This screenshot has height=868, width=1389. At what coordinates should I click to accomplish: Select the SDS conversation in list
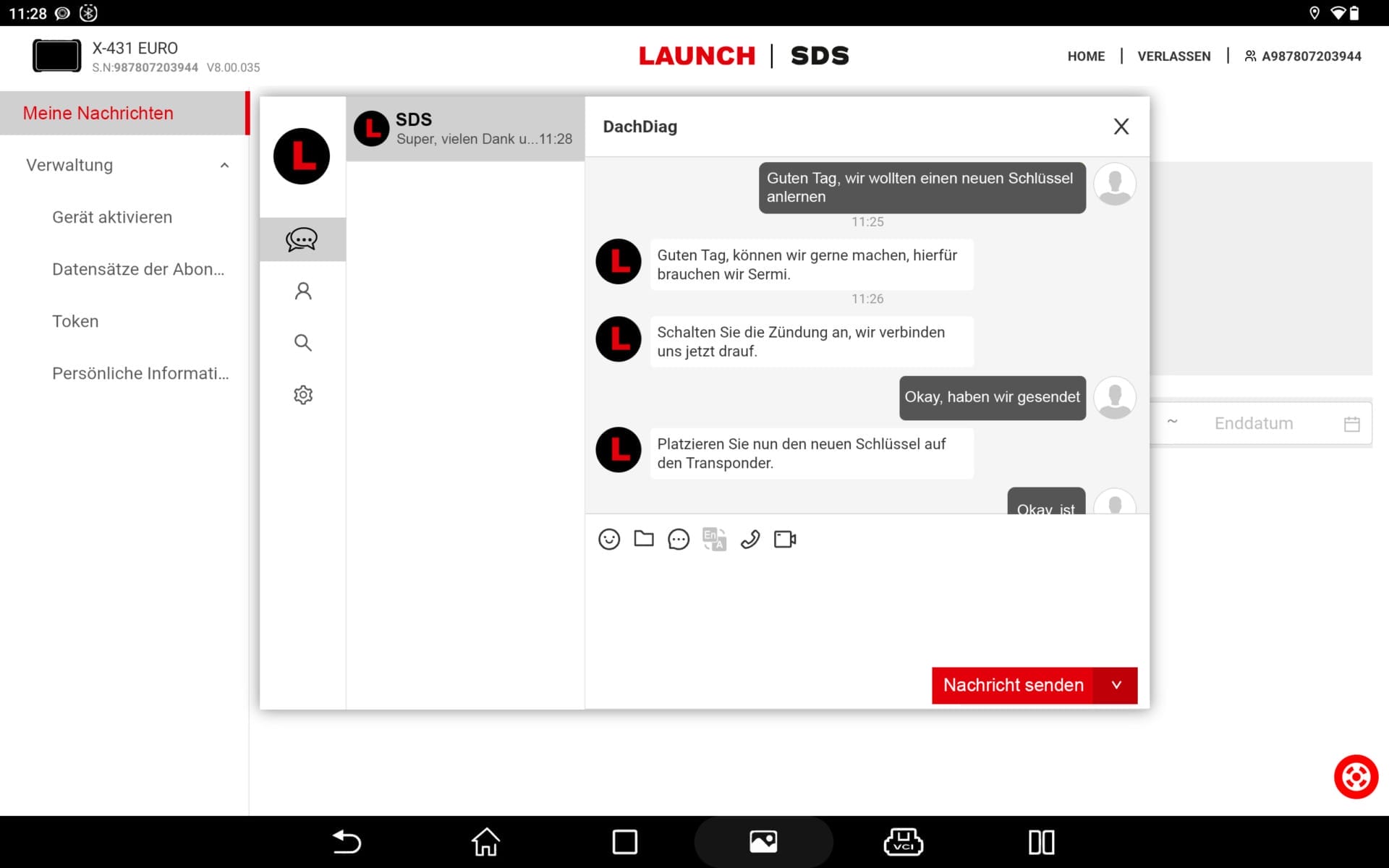coord(465,129)
